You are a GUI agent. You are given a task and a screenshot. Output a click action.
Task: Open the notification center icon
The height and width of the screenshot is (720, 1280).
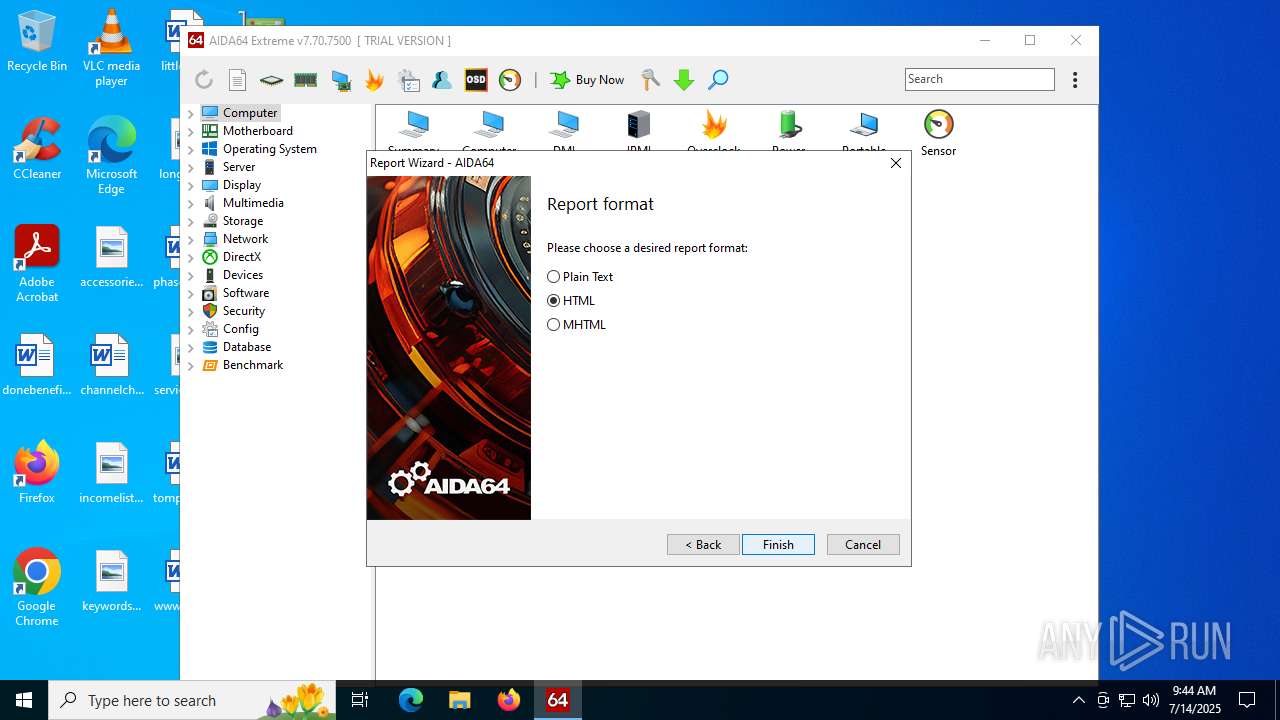click(1247, 700)
